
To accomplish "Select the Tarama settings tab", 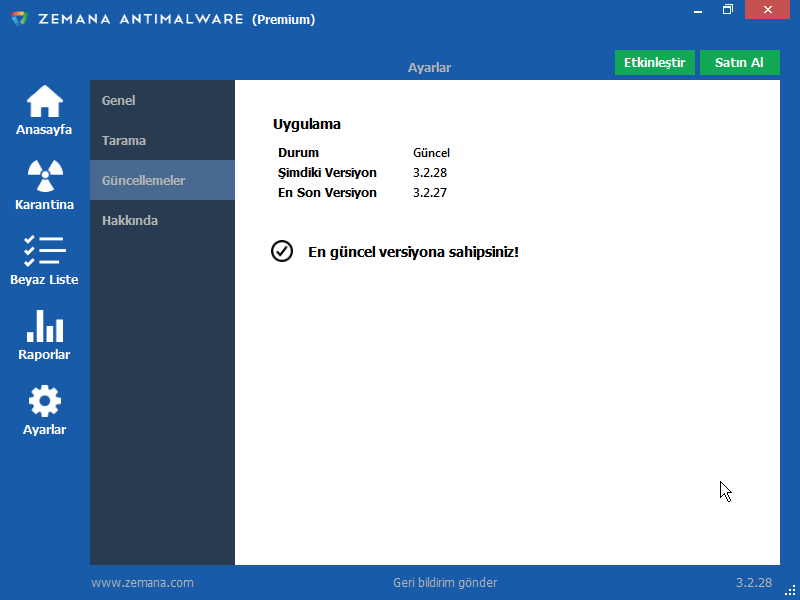I will click(162, 140).
